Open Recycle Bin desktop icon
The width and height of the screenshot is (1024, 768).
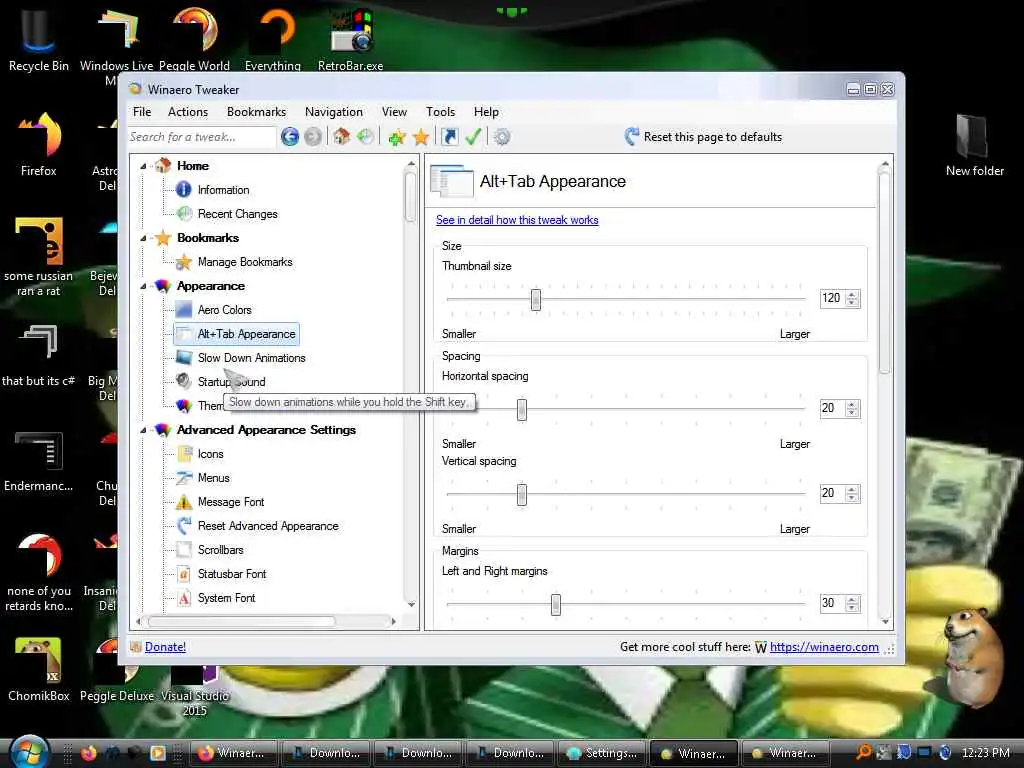[38, 39]
